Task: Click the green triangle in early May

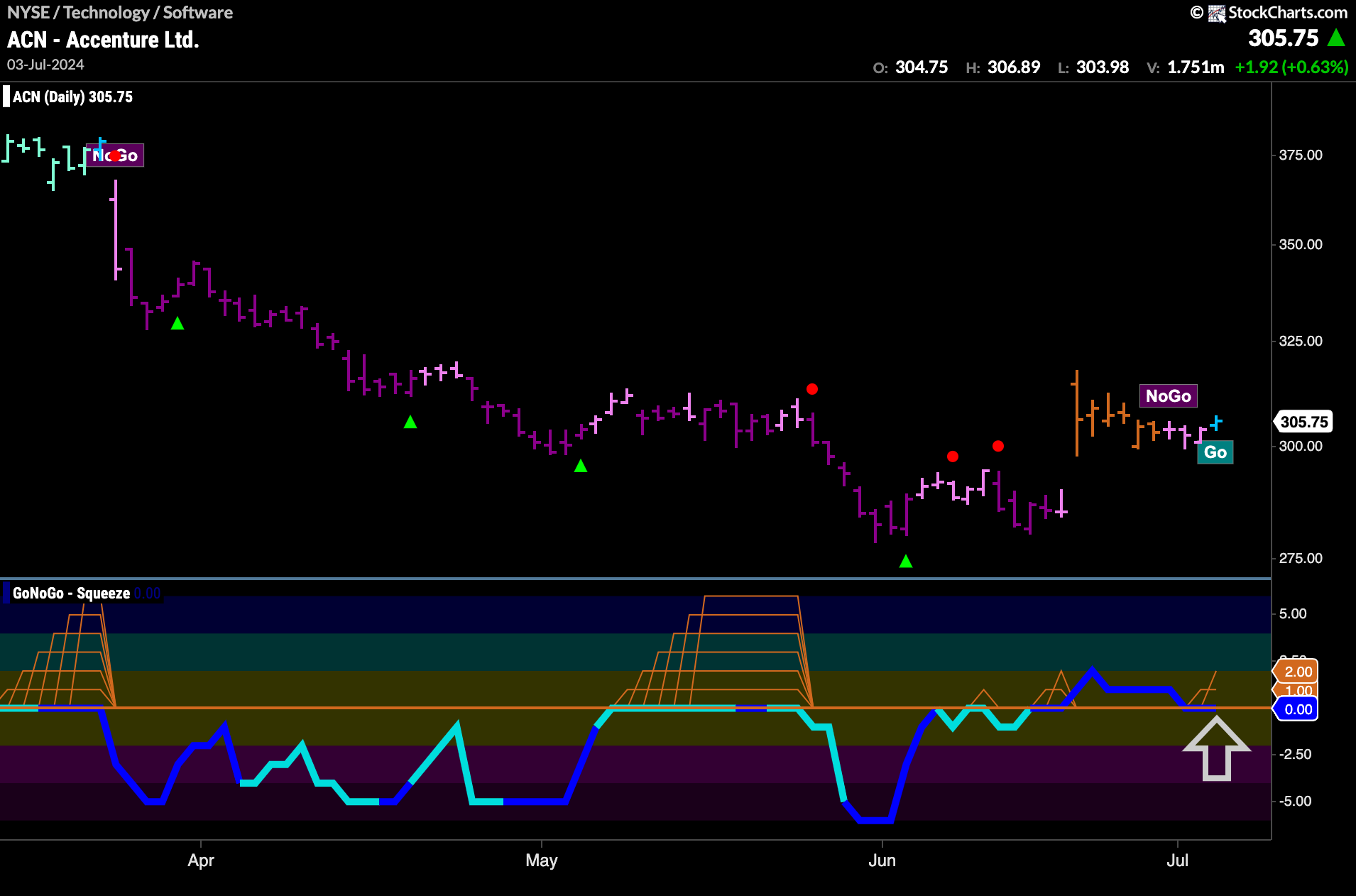Action: (581, 466)
